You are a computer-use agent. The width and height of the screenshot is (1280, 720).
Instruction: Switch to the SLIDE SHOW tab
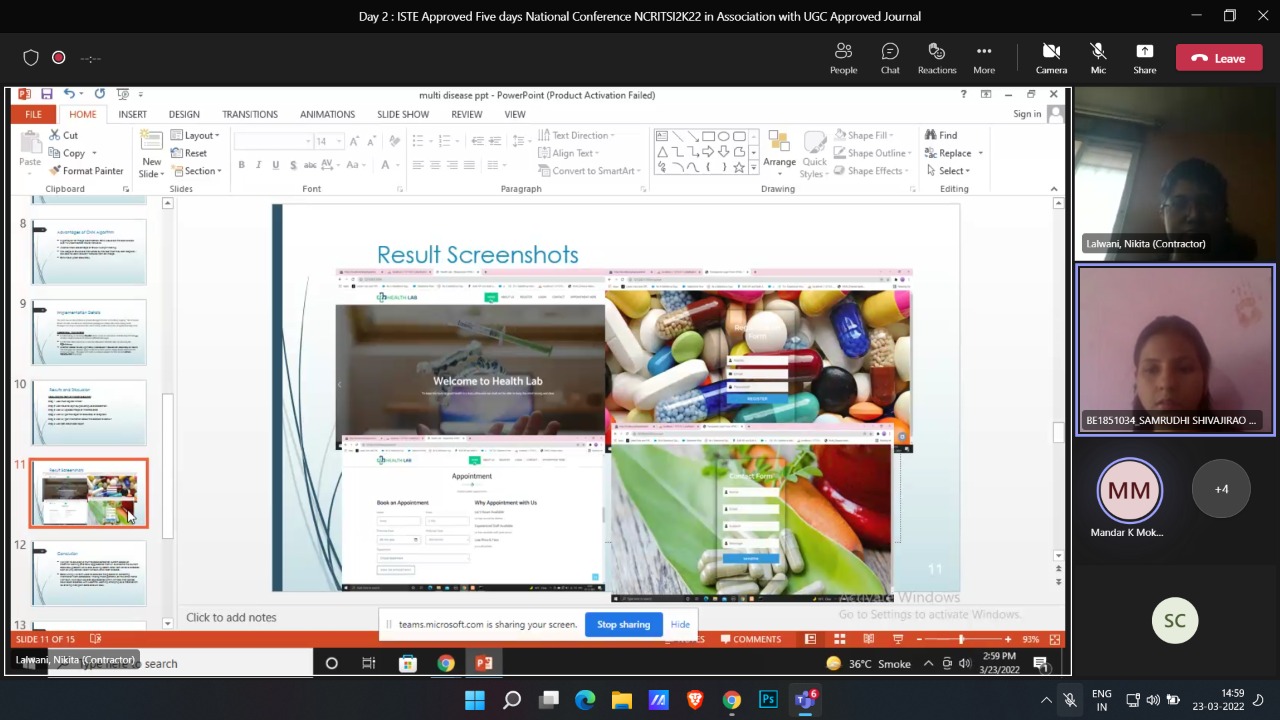[403, 114]
